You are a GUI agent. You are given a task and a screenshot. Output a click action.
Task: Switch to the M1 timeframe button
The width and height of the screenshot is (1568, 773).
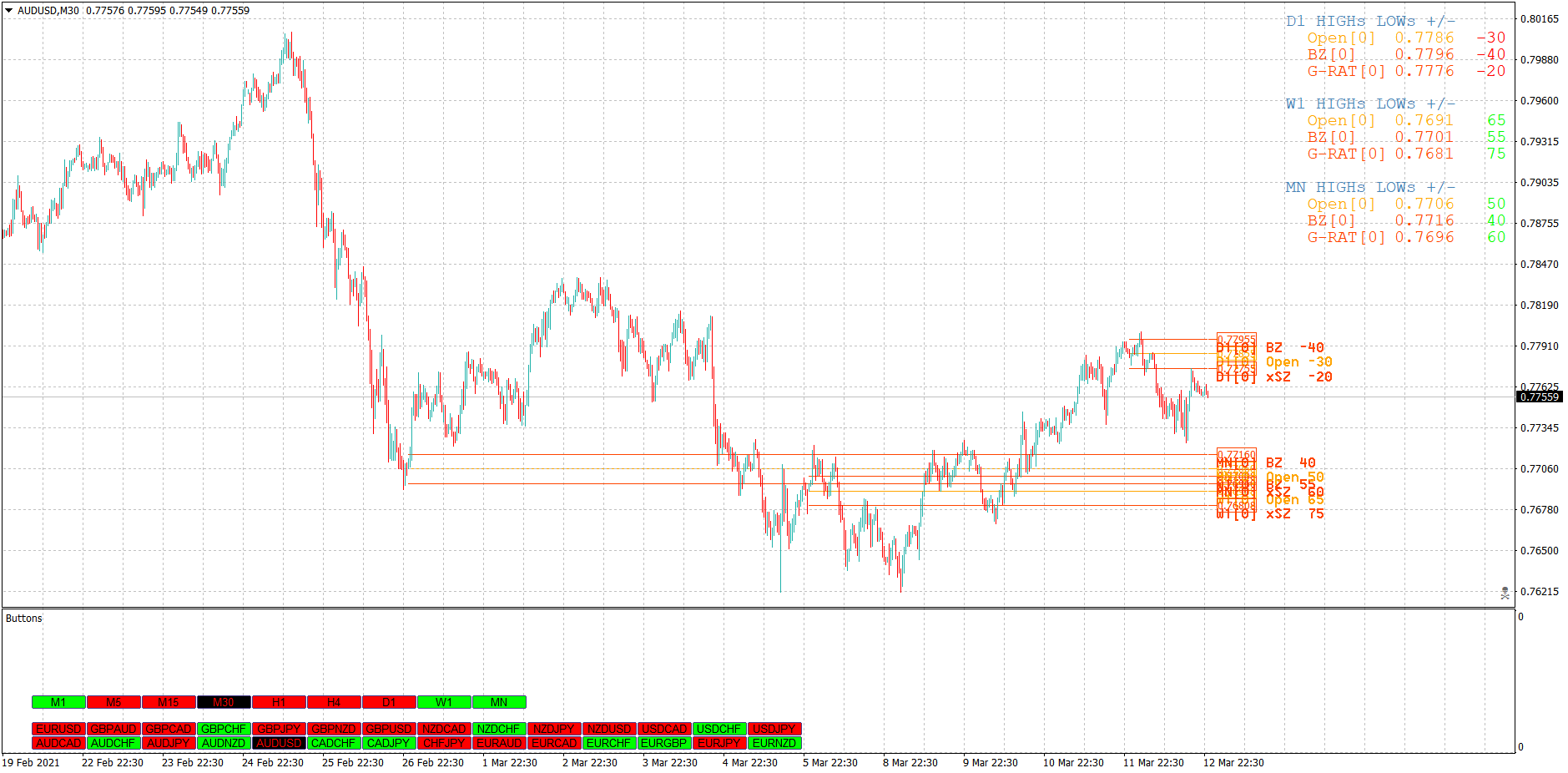[58, 702]
